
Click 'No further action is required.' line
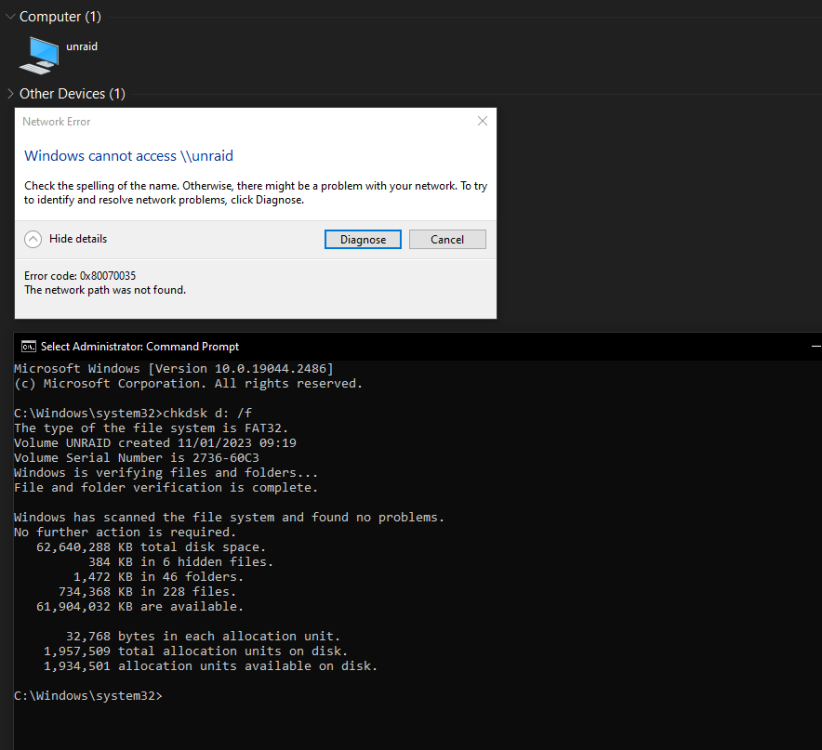(125, 532)
